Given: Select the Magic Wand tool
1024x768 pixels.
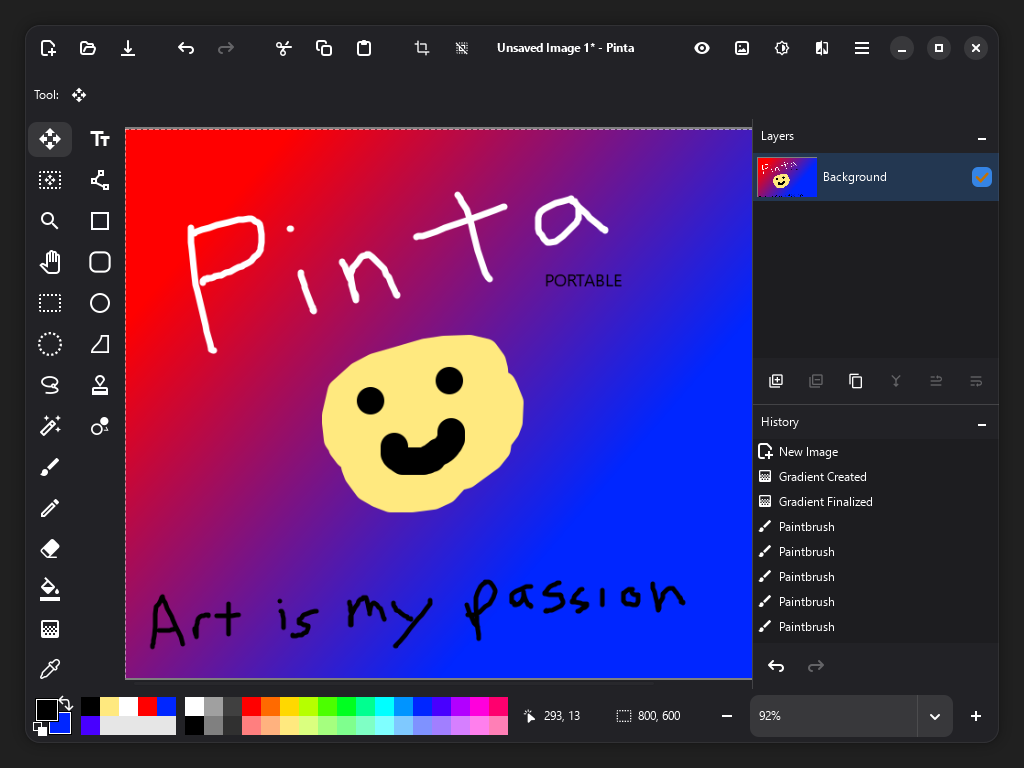Looking at the screenshot, I should (x=50, y=426).
